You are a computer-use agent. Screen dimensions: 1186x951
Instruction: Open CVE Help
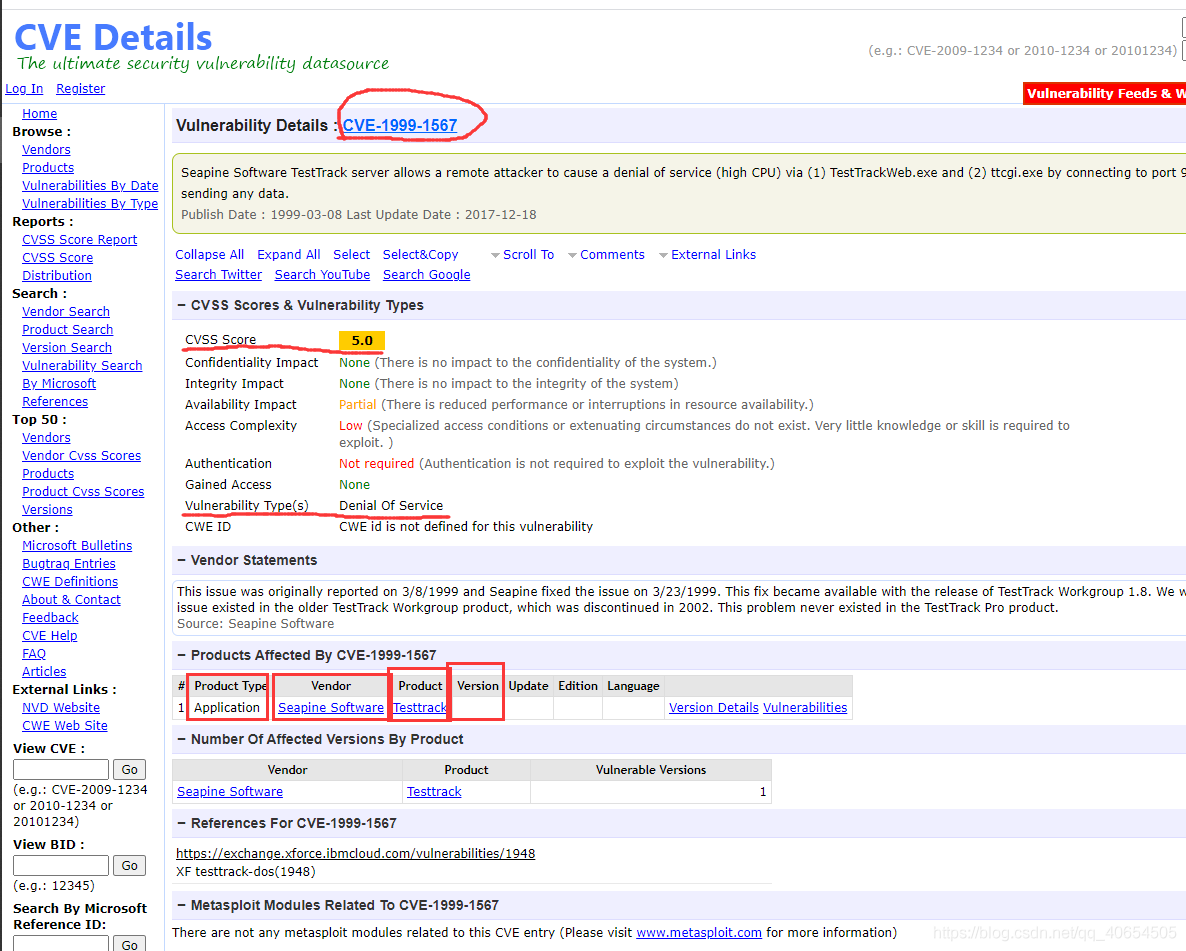point(49,636)
